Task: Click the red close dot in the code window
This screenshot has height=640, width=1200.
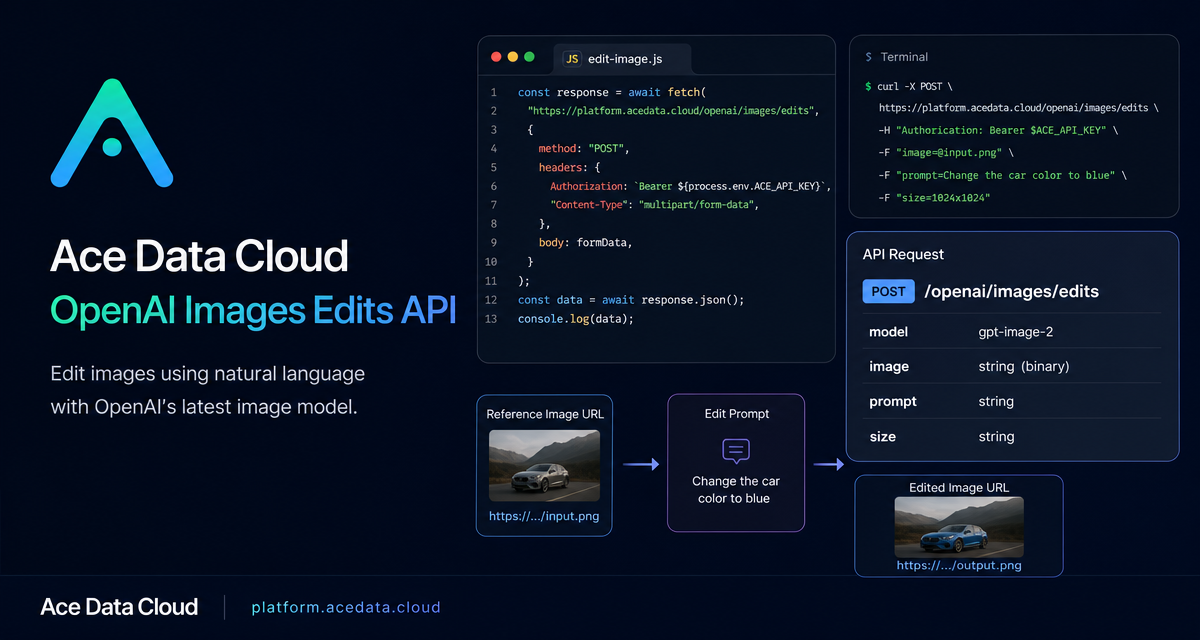Action: pyautogui.click(x=495, y=58)
